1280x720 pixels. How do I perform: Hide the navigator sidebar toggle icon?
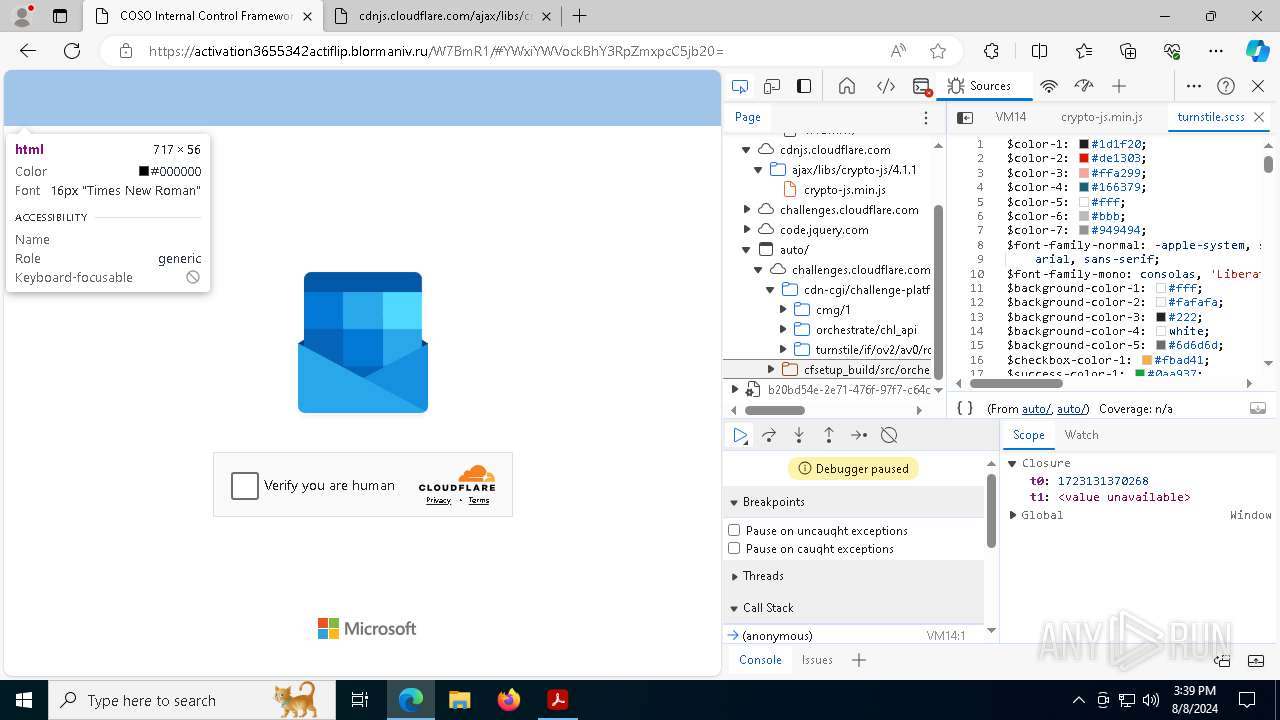pos(965,117)
